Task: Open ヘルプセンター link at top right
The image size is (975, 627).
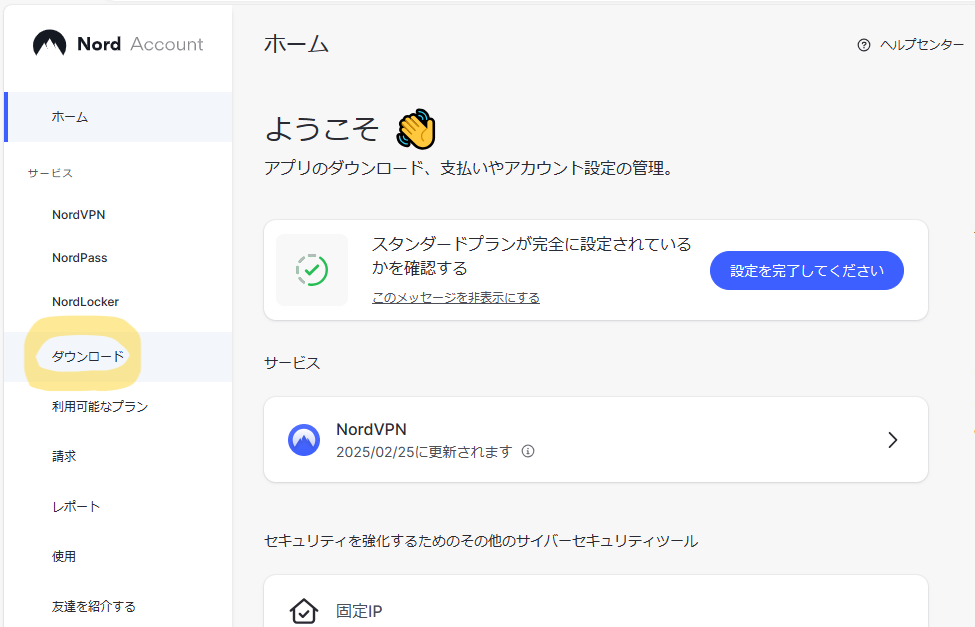Action: [x=922, y=45]
